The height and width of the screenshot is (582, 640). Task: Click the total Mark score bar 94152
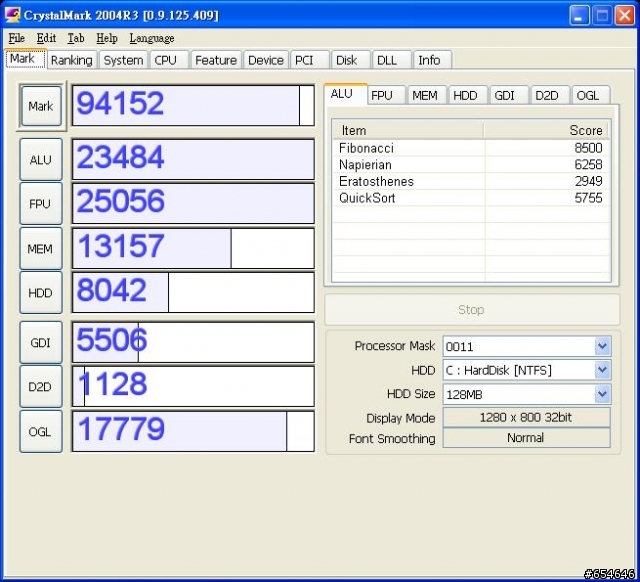(x=193, y=105)
